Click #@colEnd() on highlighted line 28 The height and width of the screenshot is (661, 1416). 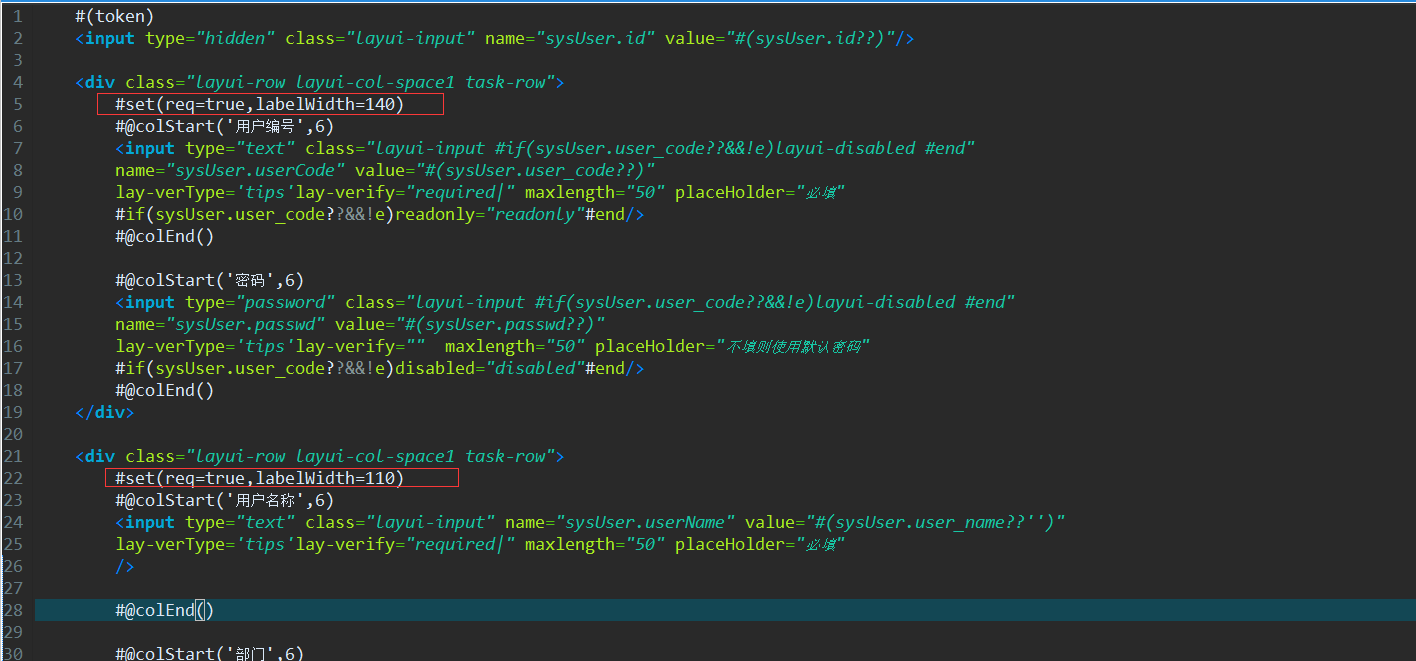(165, 610)
